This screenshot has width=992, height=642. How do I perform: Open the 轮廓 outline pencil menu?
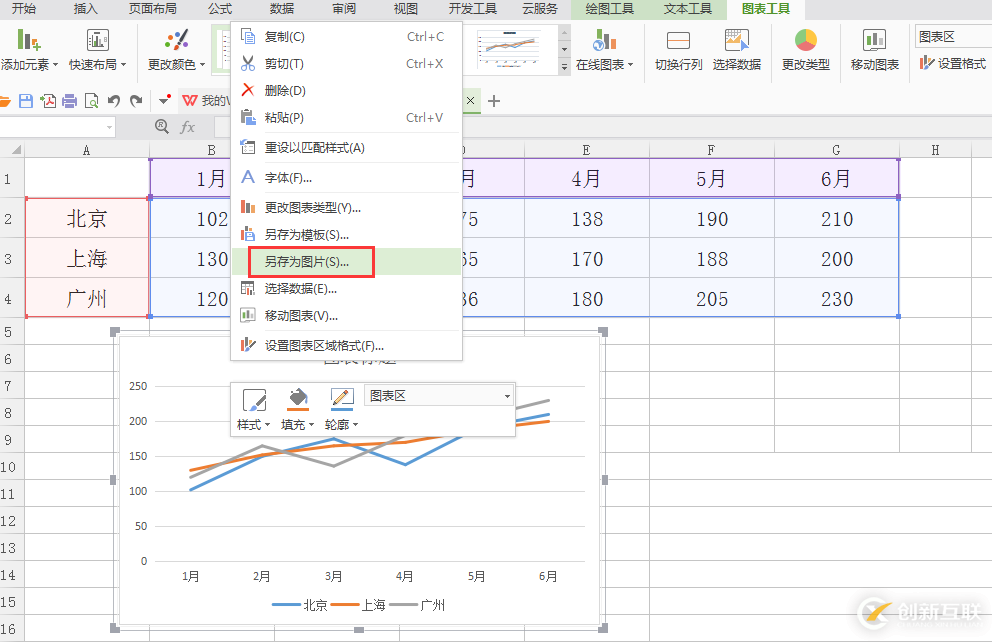[342, 399]
